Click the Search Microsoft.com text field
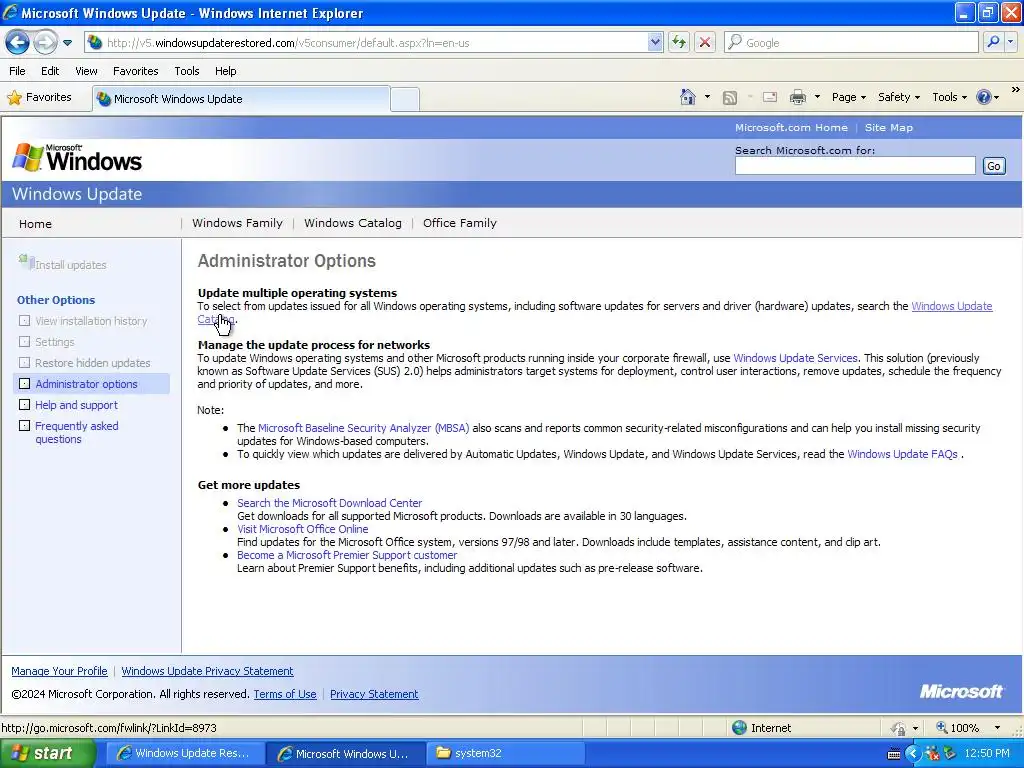 coord(855,166)
